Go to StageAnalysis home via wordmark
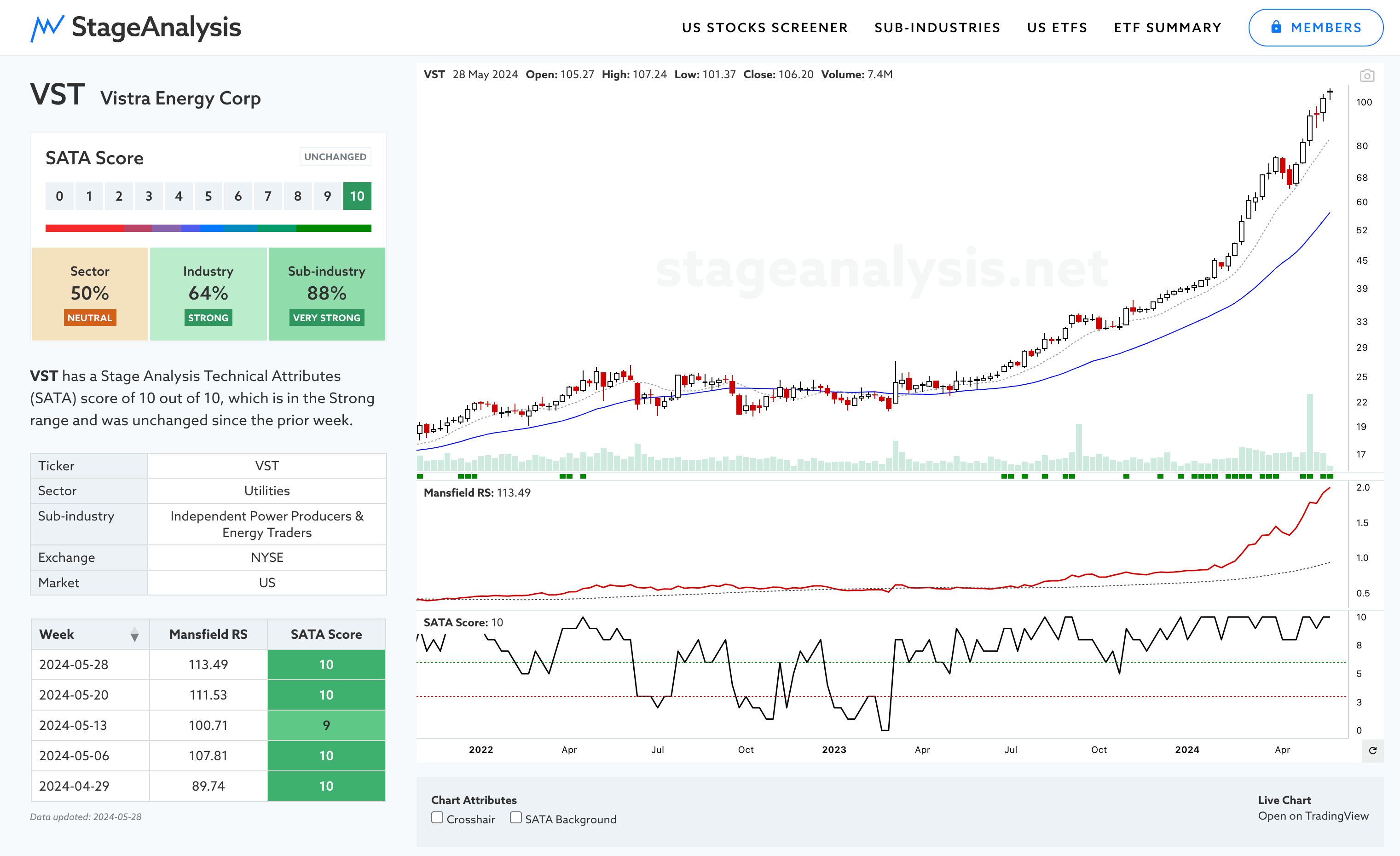The width and height of the screenshot is (1400, 856). 156,27
